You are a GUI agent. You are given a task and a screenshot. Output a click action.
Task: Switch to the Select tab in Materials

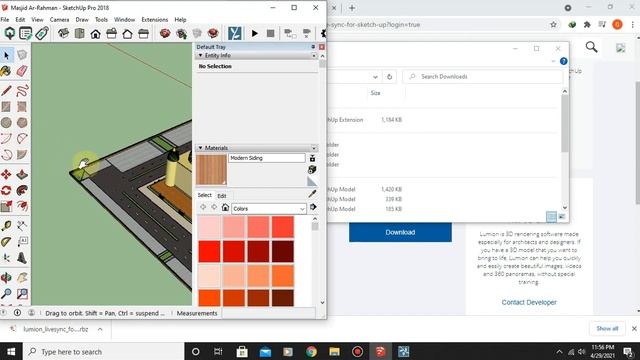(204, 196)
